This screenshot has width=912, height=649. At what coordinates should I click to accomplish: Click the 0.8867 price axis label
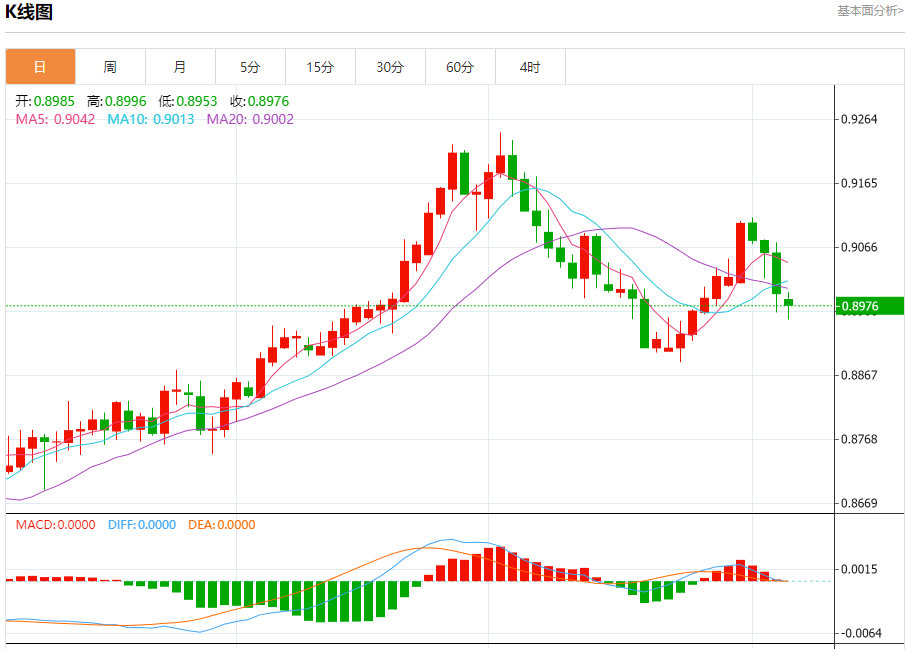(859, 375)
